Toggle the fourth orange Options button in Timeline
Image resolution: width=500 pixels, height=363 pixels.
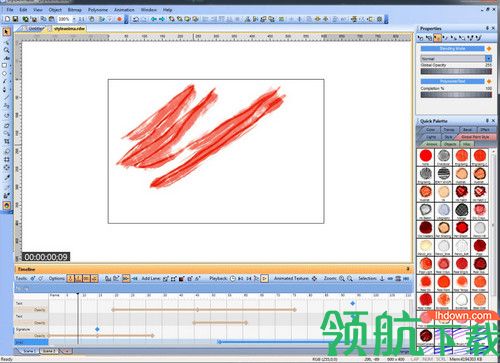click(94, 278)
